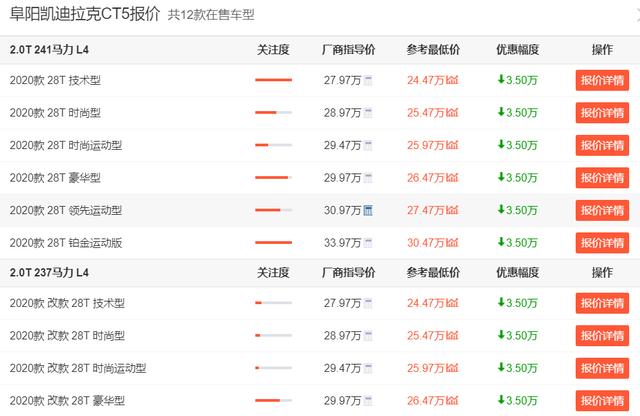Click calculator icon in 改款 28T 豪华型 row
This screenshot has height=416, width=640.
click(x=368, y=401)
